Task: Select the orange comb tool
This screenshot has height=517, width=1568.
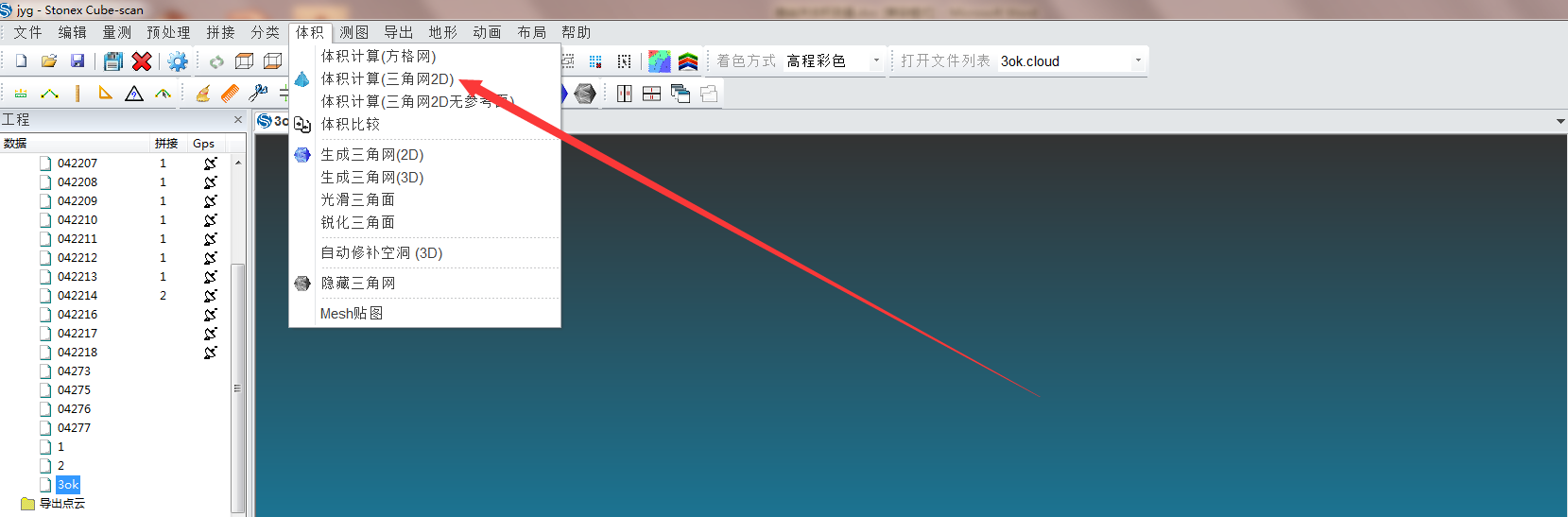Action: tap(230, 94)
